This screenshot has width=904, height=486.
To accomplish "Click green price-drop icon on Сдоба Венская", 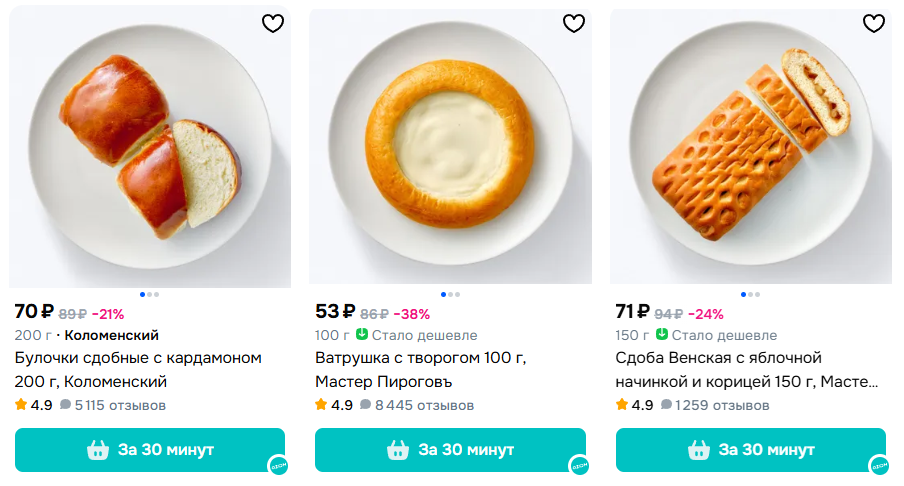I will [662, 335].
